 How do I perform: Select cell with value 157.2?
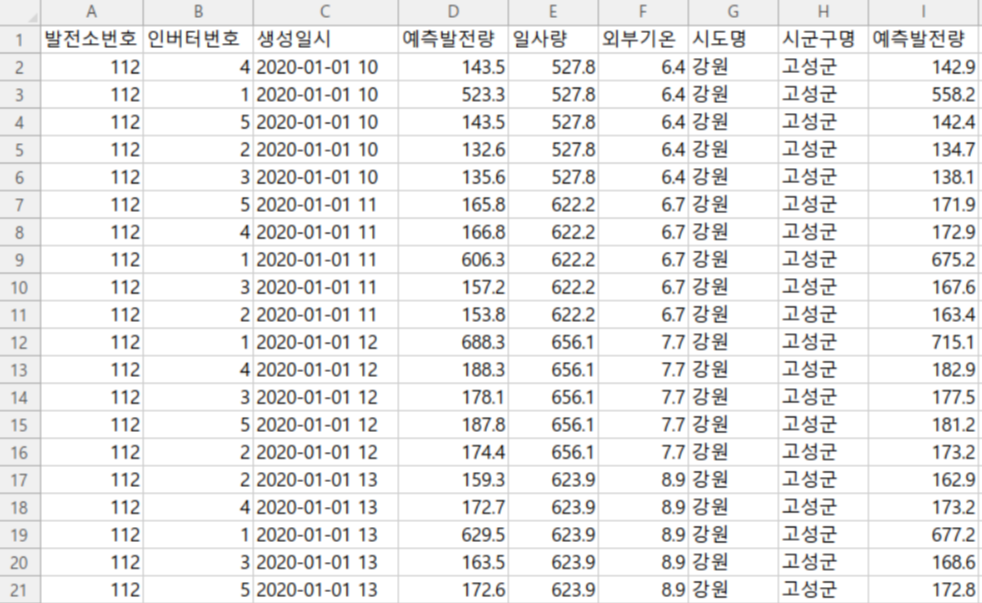pos(453,287)
